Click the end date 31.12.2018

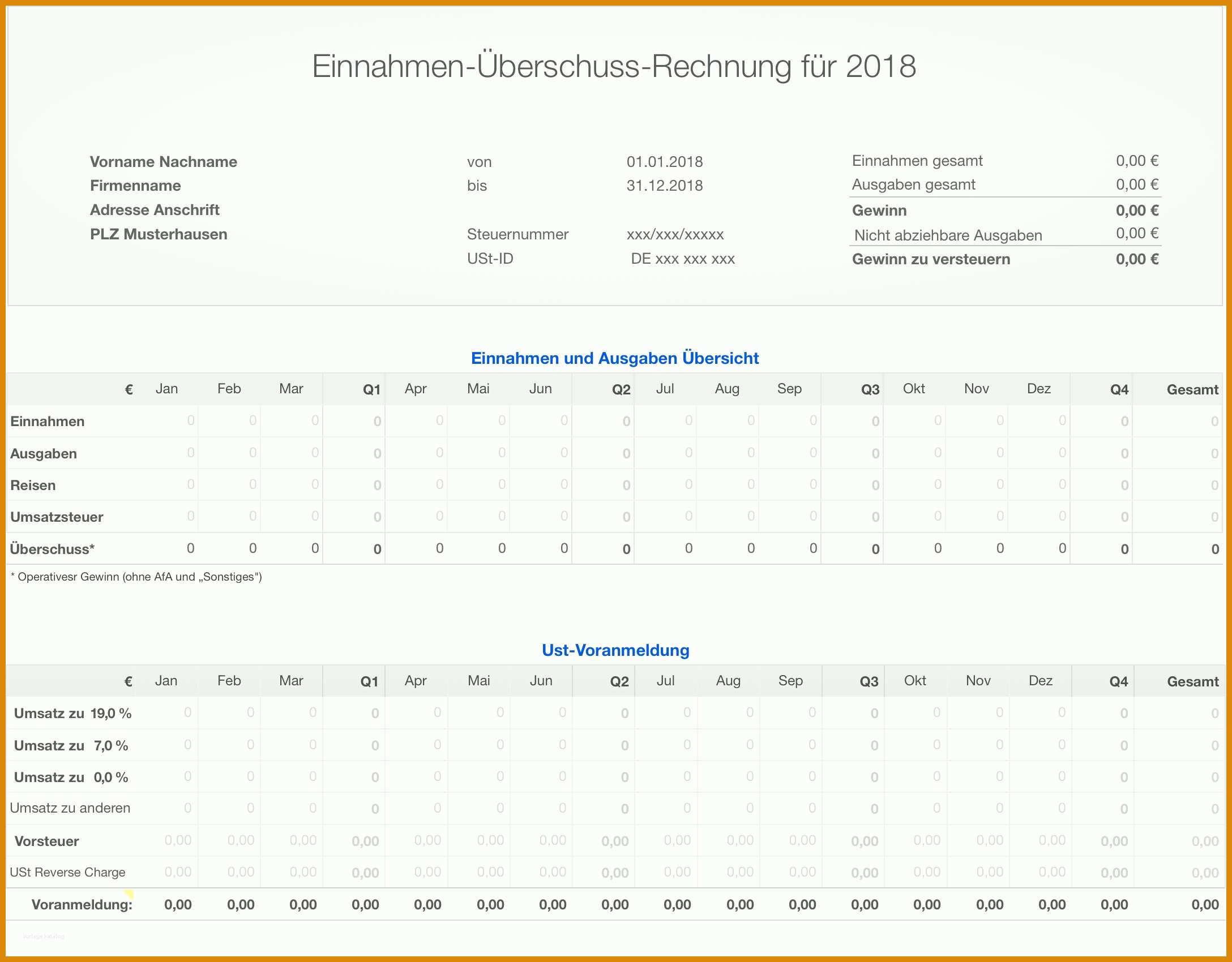[x=665, y=186]
